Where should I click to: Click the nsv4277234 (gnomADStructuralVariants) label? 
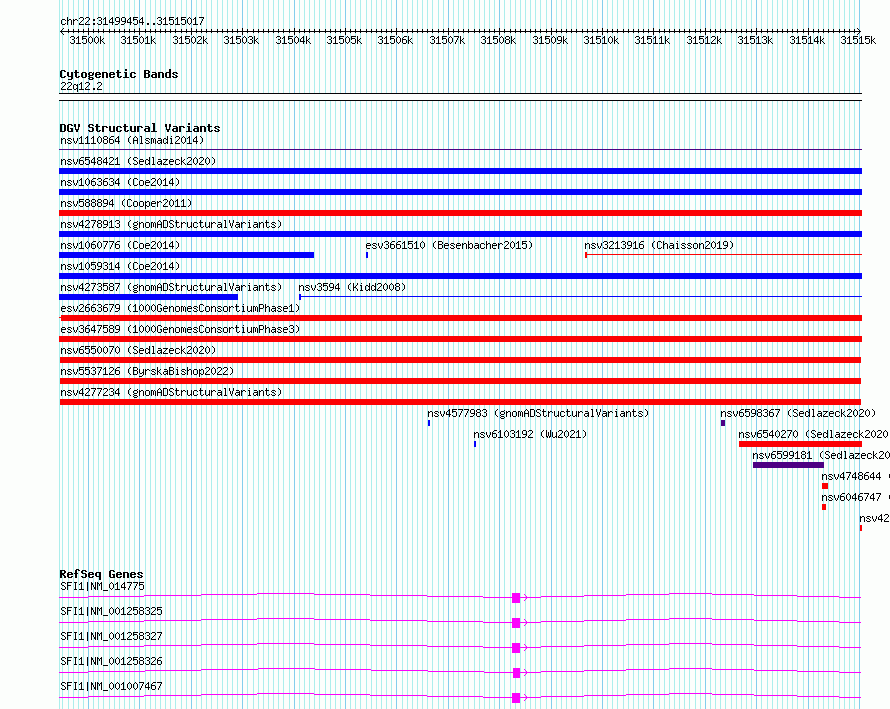pyautogui.click(x=171, y=392)
